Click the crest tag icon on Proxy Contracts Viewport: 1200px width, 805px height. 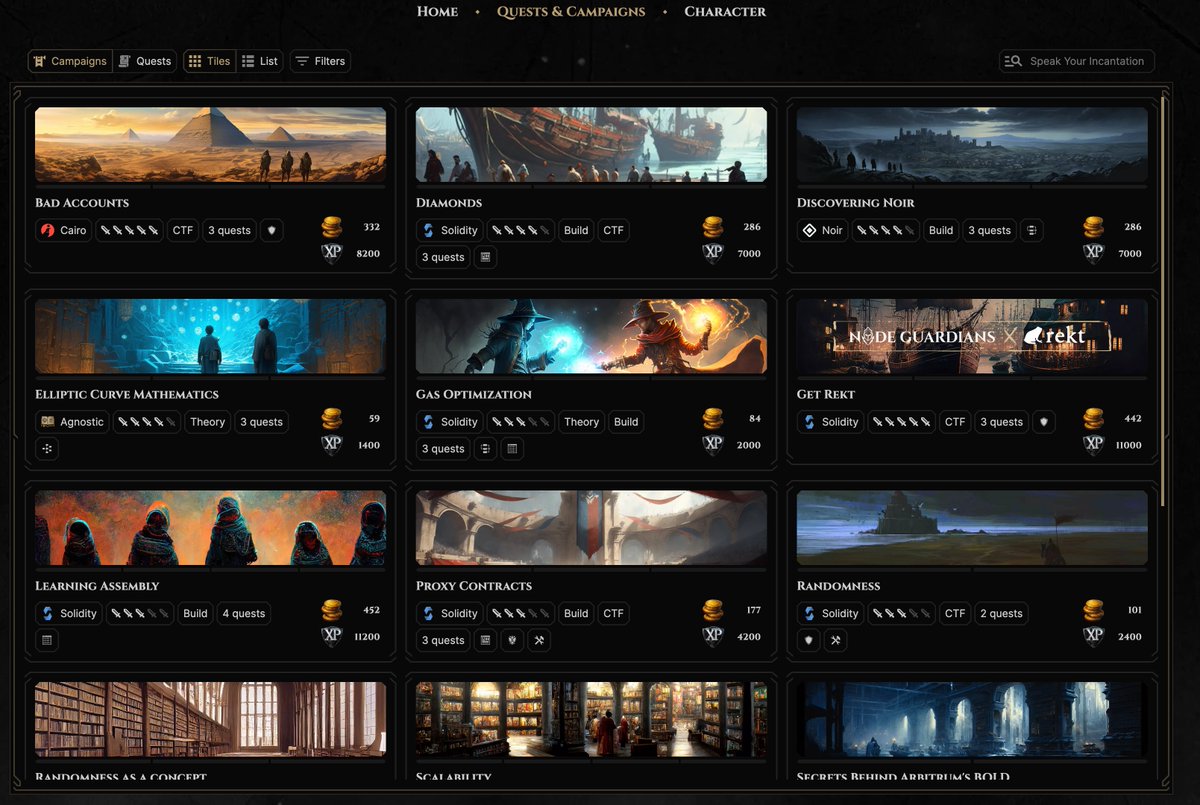pos(512,640)
